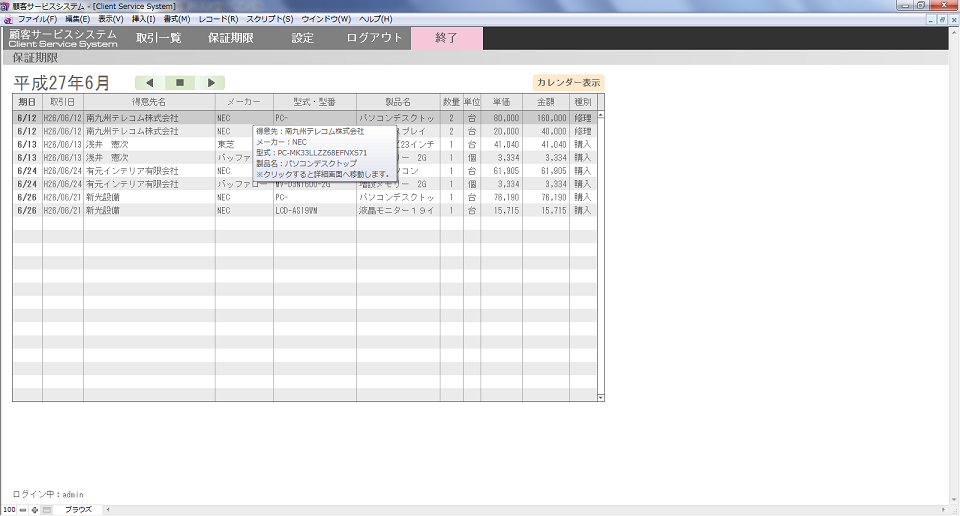Click the list scrollbar down arrow
This screenshot has width=960, height=516.
pyautogui.click(x=601, y=397)
